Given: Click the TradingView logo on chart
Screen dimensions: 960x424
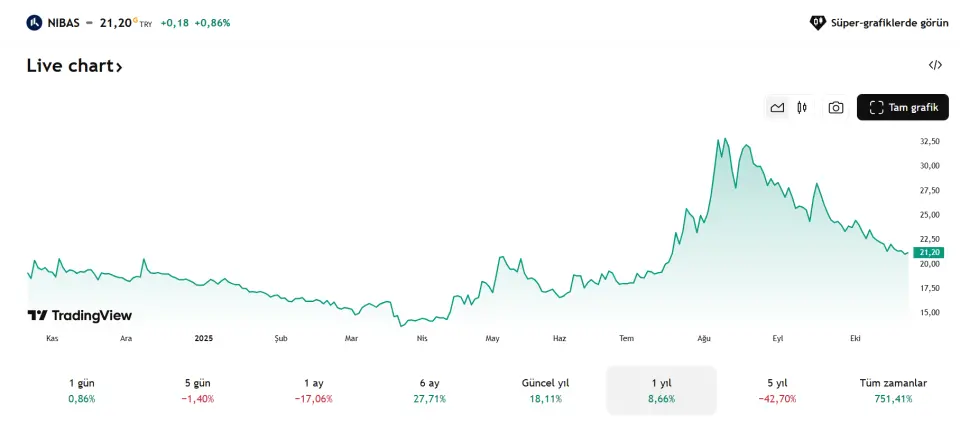Looking at the screenshot, I should pyautogui.click(x=79, y=315).
